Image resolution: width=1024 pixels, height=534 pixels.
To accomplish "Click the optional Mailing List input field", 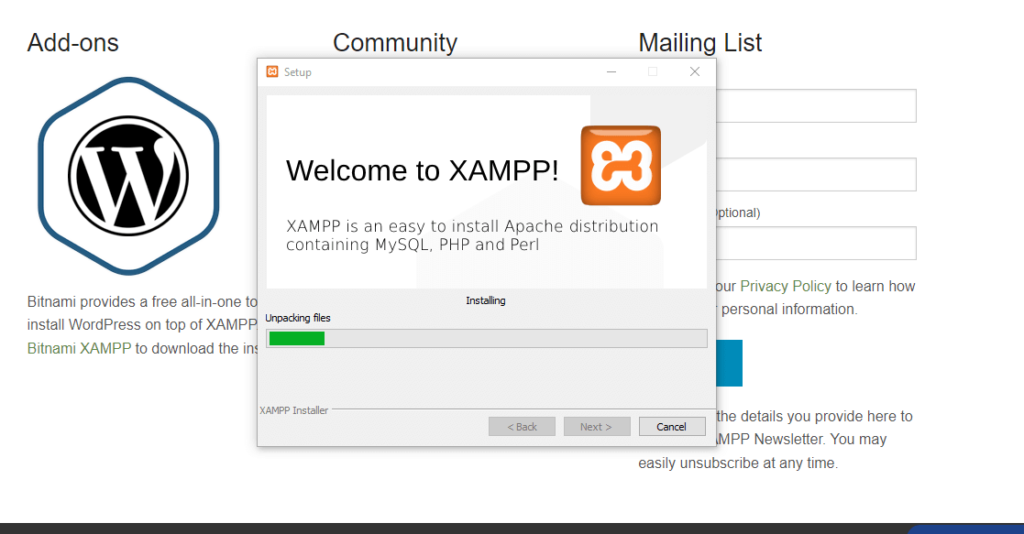I will pos(816,243).
